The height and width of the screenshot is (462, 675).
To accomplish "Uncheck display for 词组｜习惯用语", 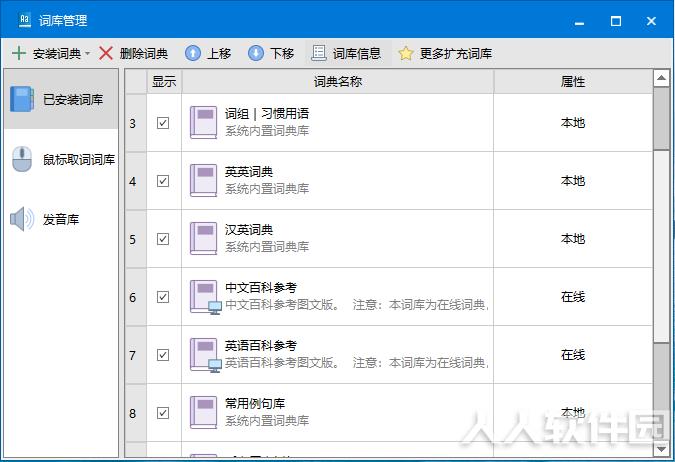I will (x=163, y=123).
